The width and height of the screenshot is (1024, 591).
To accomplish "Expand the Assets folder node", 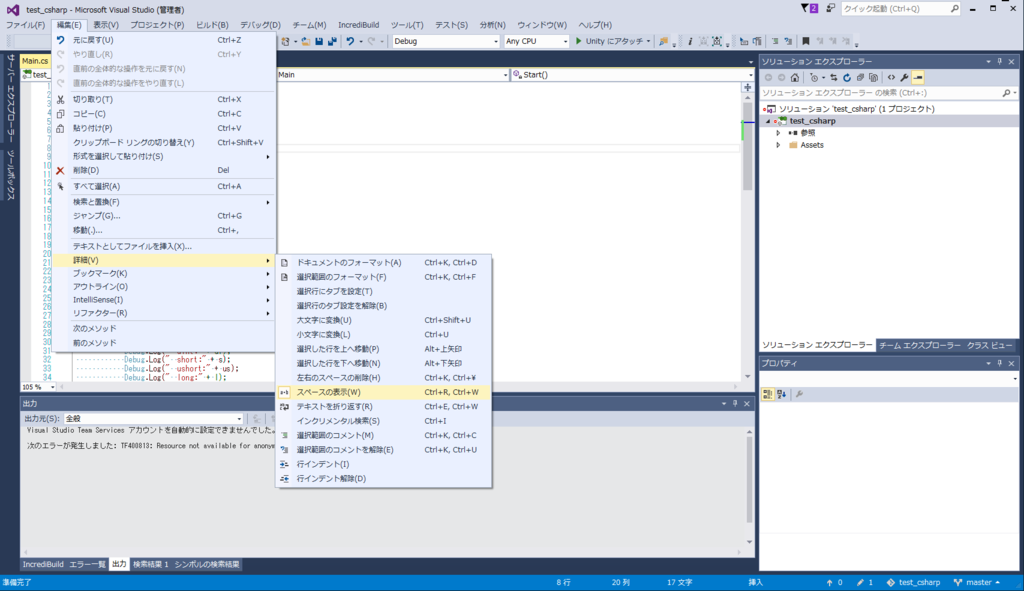I will pos(778,145).
